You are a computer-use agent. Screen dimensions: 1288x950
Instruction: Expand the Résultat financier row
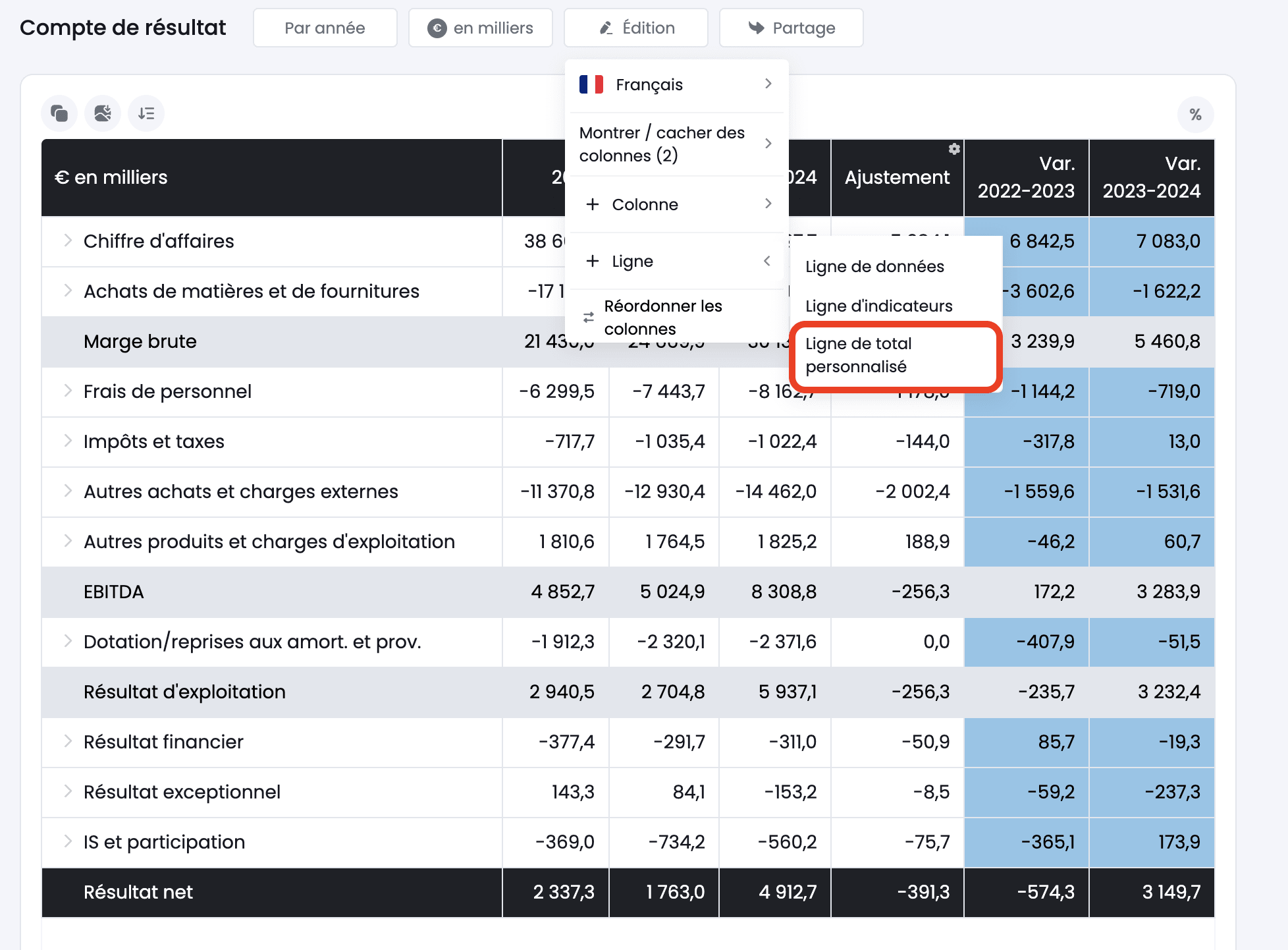tap(68, 741)
